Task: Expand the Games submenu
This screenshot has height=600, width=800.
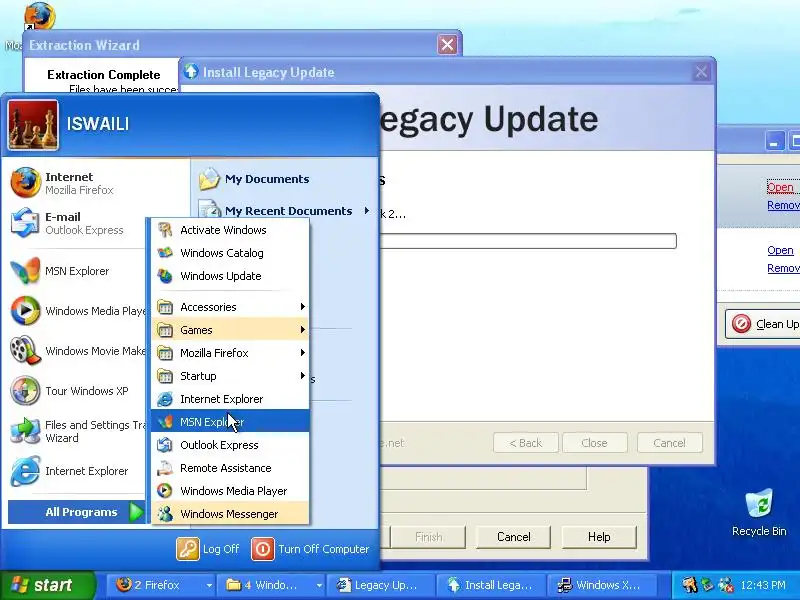Action: tap(230, 330)
